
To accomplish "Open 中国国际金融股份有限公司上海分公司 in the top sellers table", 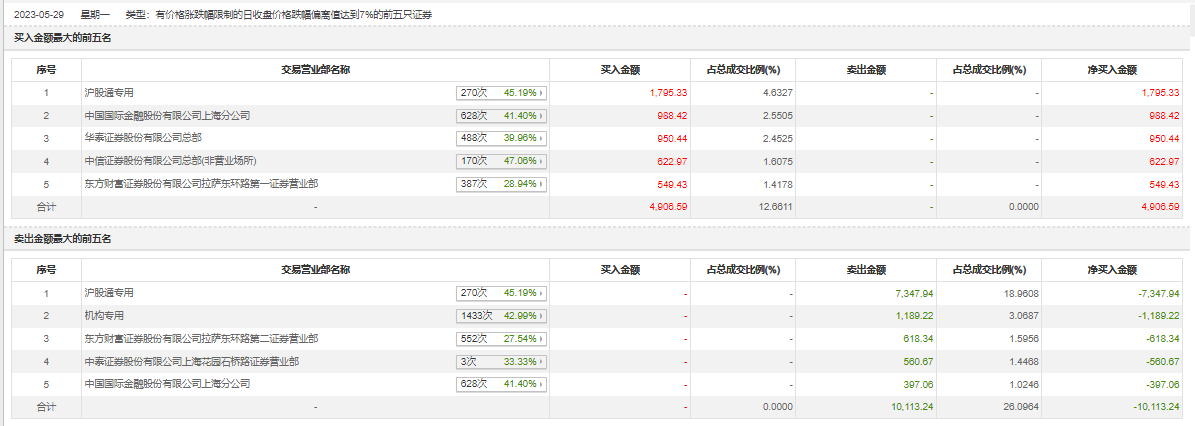I will (166, 383).
